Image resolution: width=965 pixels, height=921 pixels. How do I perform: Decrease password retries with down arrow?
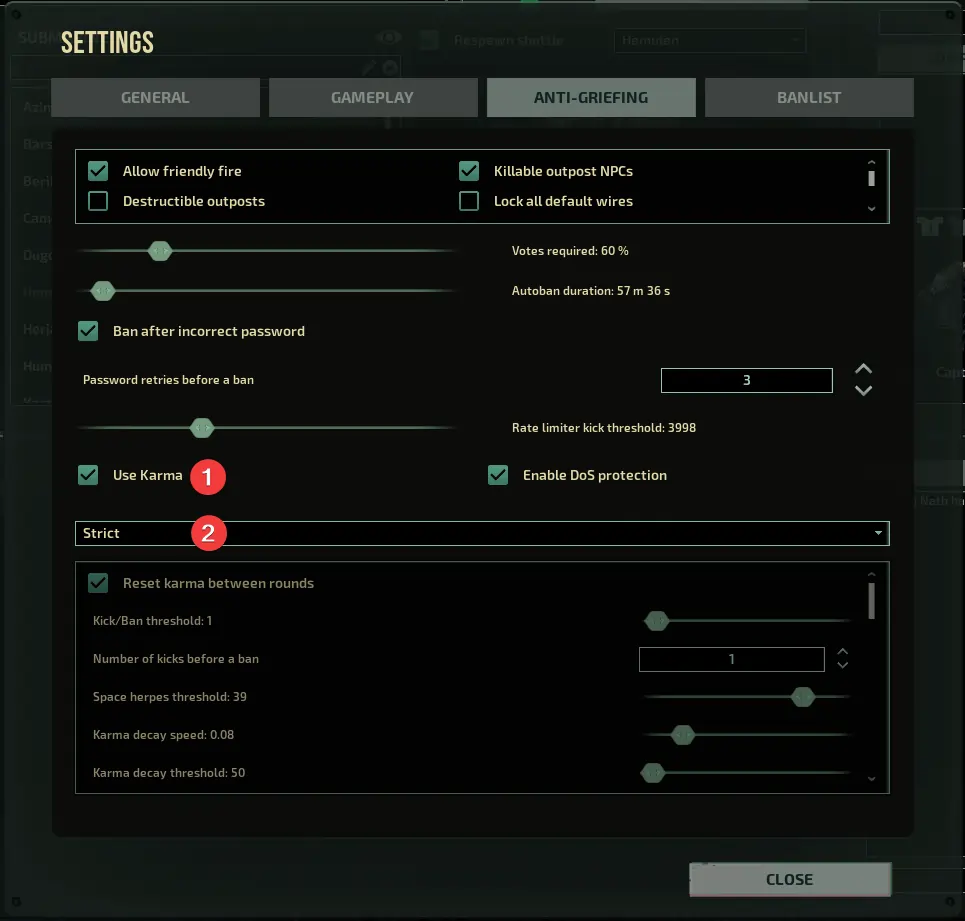[863, 391]
